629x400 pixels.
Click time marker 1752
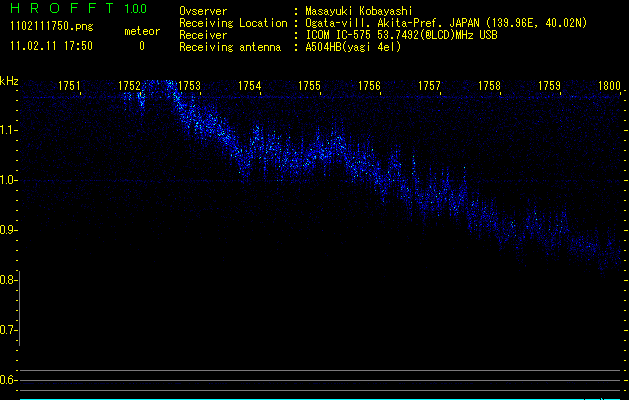[x=130, y=86]
